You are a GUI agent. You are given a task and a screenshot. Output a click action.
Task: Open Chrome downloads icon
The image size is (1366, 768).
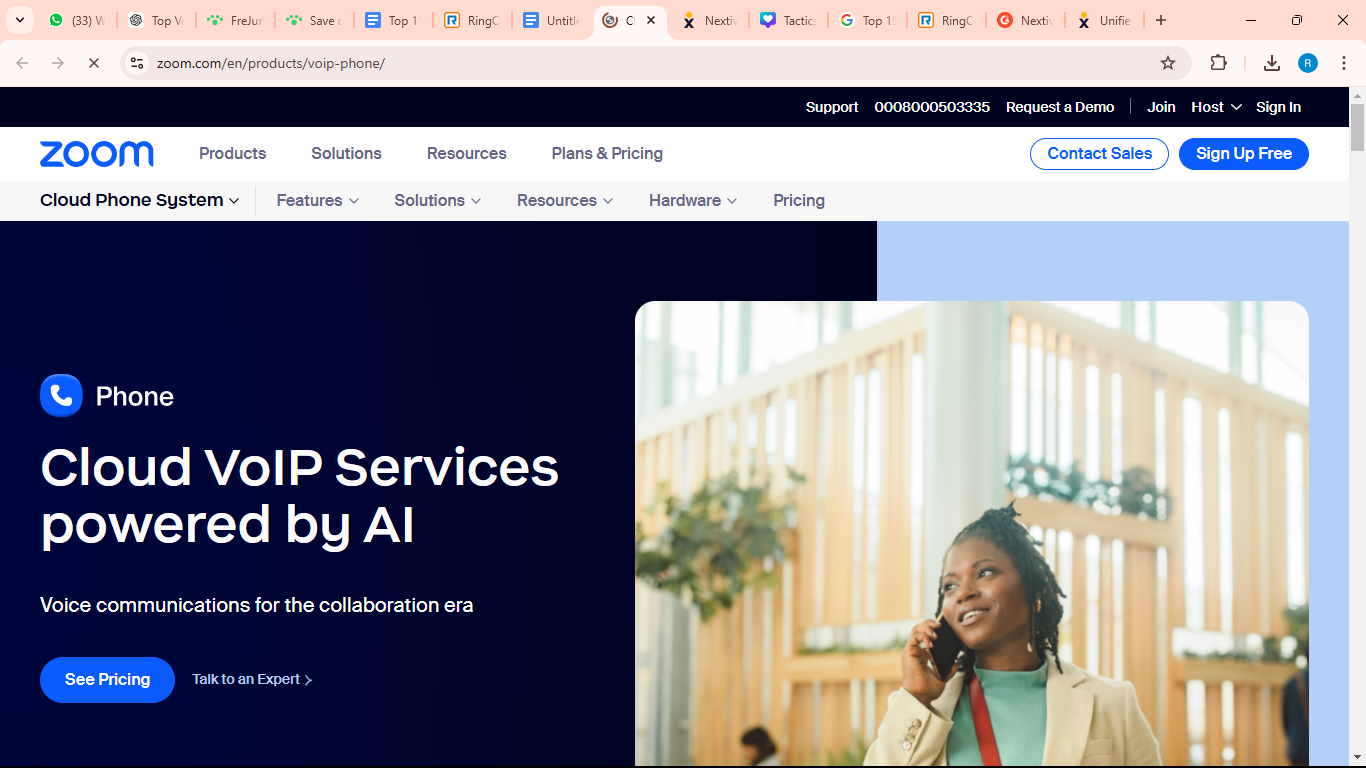click(1271, 63)
